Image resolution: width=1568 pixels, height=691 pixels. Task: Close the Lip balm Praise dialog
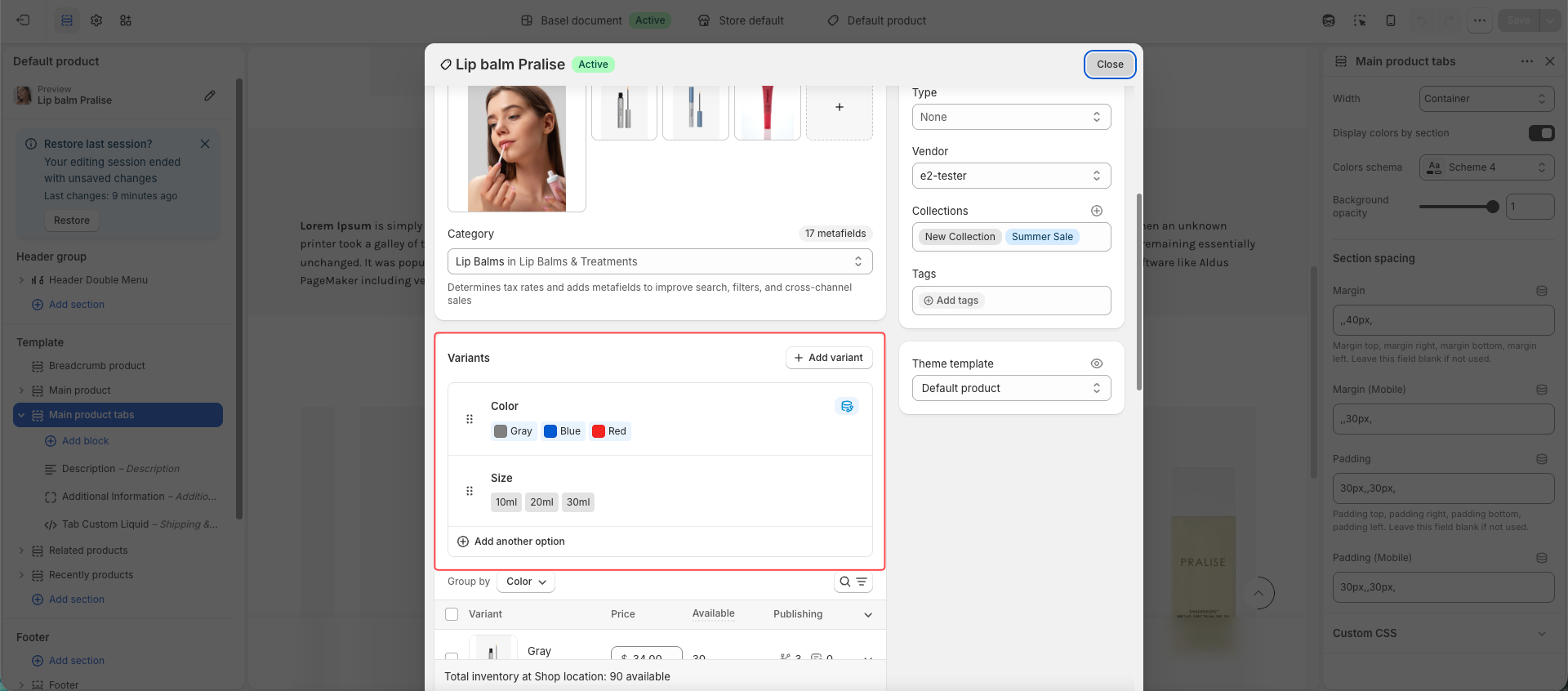pos(1110,65)
